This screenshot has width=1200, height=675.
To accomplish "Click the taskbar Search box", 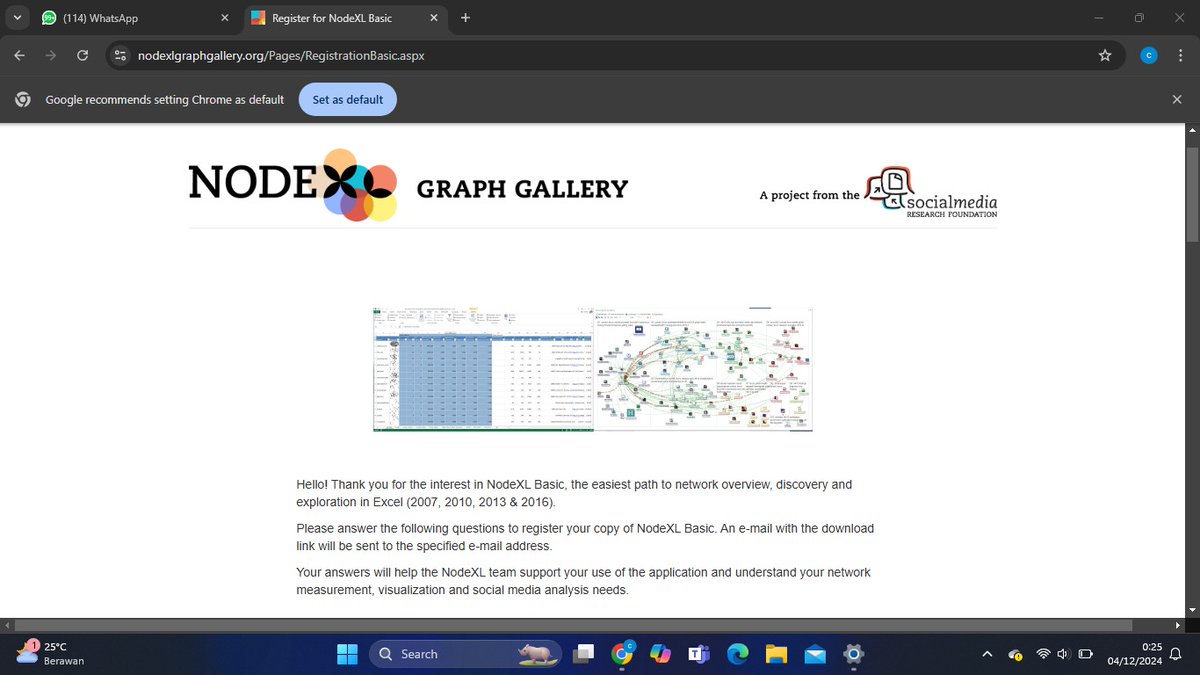I will click(467, 654).
